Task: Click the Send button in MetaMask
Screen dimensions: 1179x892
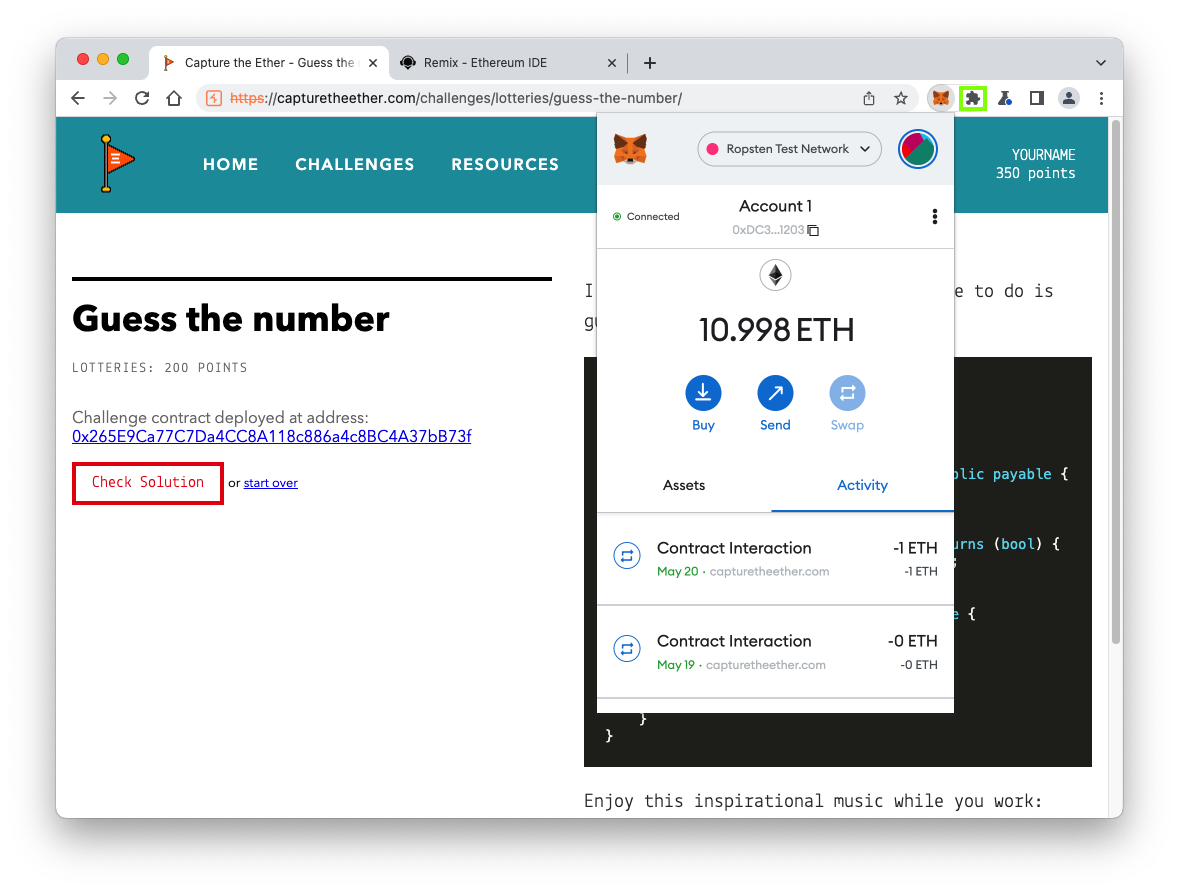Action: (x=775, y=404)
